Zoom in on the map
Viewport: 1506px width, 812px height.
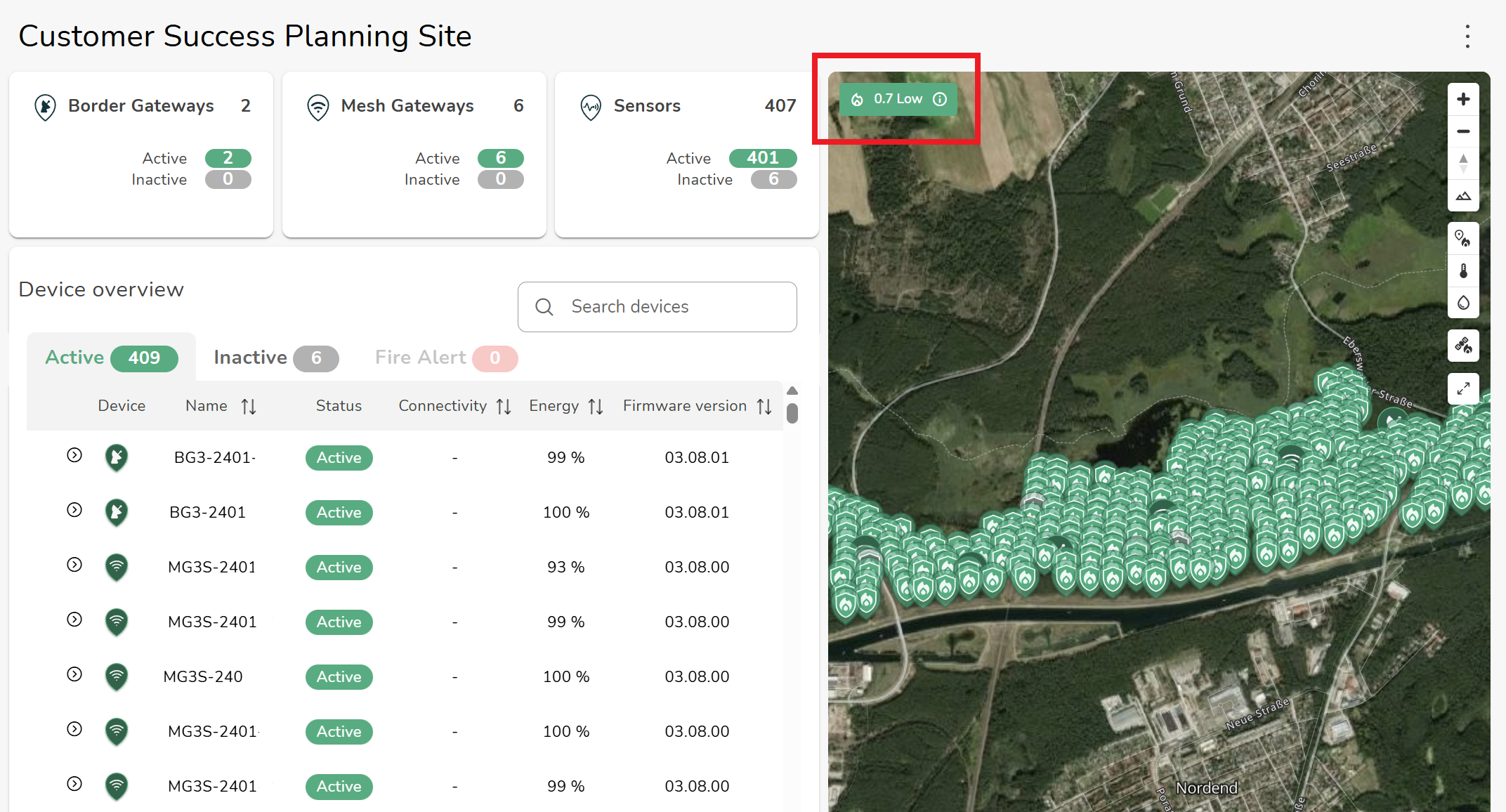(x=1463, y=99)
